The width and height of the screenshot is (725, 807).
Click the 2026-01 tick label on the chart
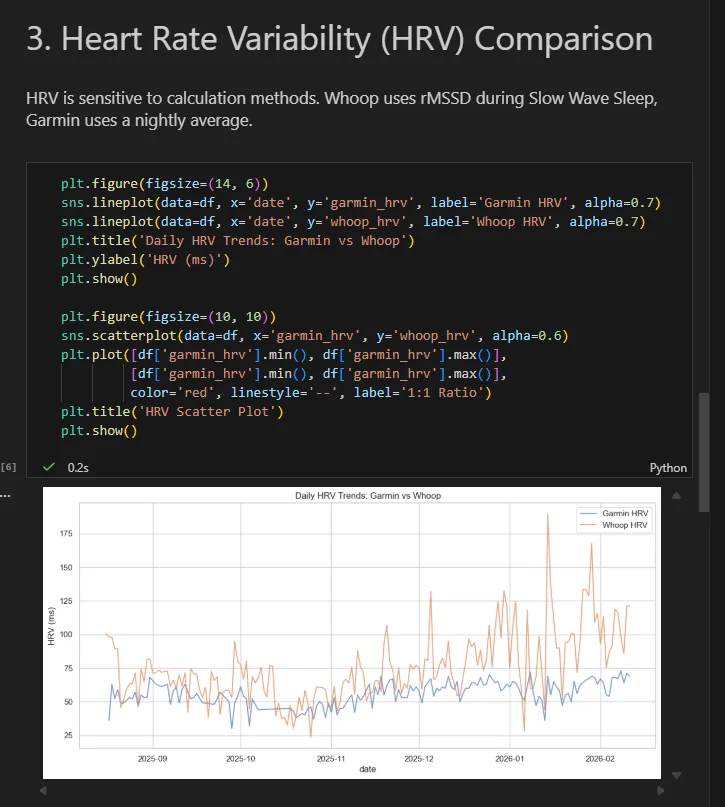(510, 758)
